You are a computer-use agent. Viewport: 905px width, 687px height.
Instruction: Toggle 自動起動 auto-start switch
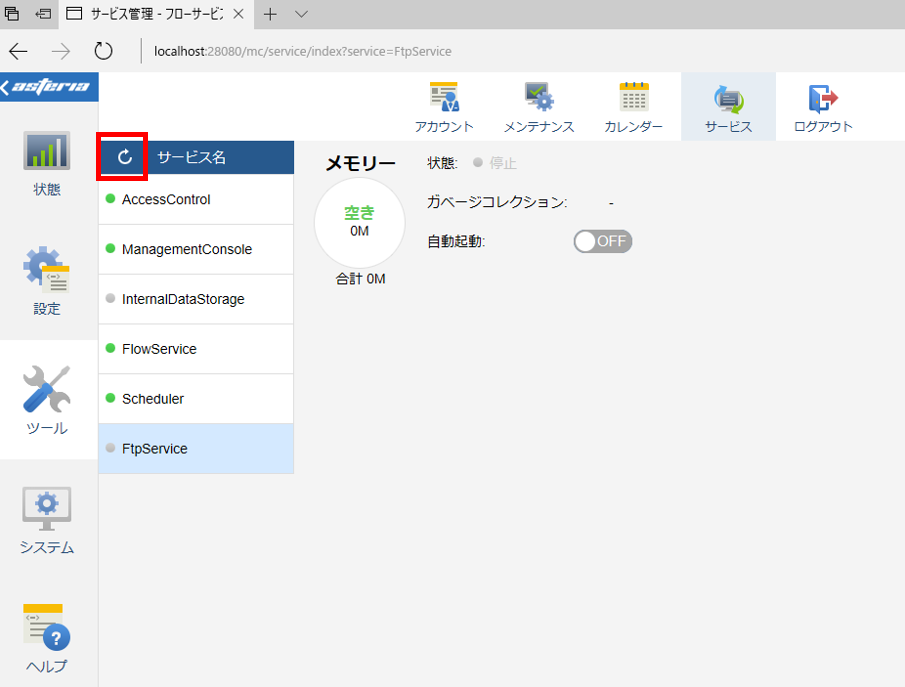point(603,241)
